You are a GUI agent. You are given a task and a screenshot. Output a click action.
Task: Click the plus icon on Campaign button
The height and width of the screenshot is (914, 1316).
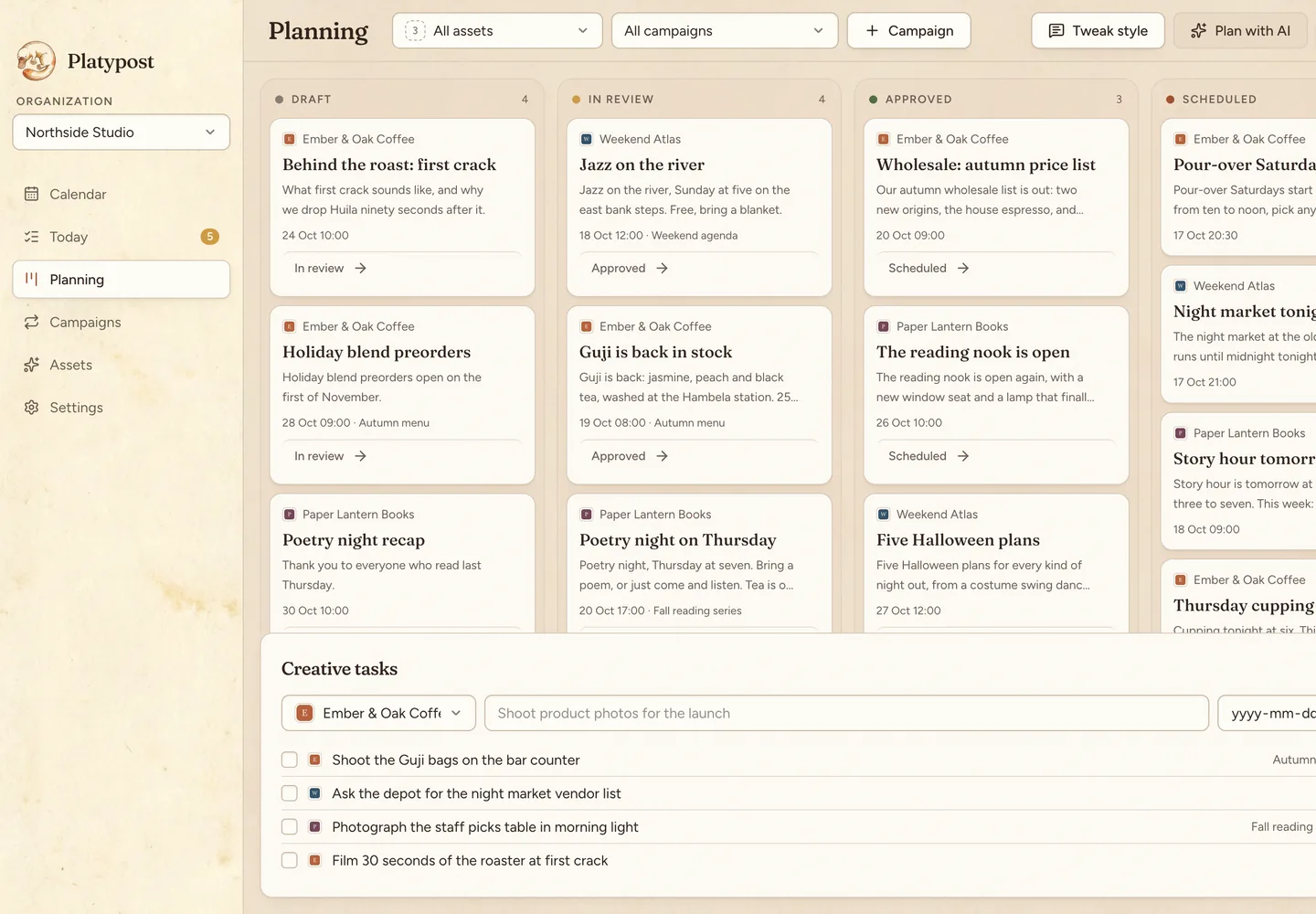(x=872, y=30)
